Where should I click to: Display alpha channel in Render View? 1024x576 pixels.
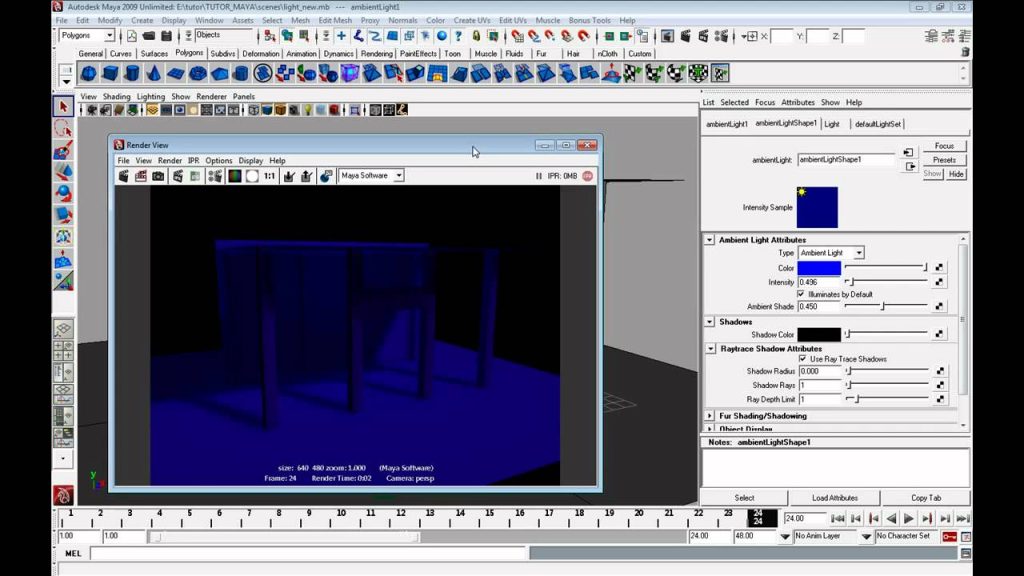point(252,176)
